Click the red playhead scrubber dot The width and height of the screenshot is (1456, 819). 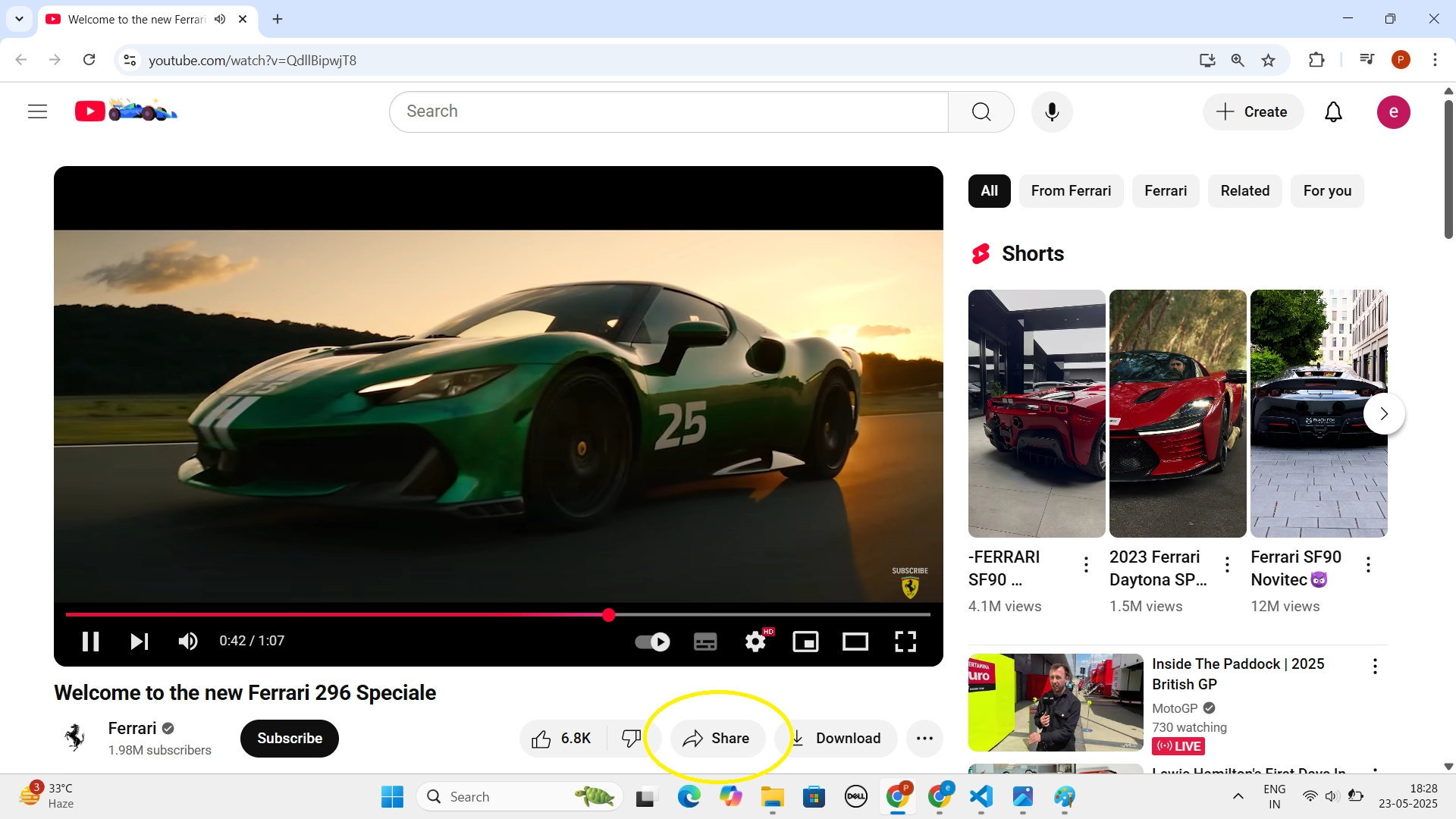pos(608,615)
